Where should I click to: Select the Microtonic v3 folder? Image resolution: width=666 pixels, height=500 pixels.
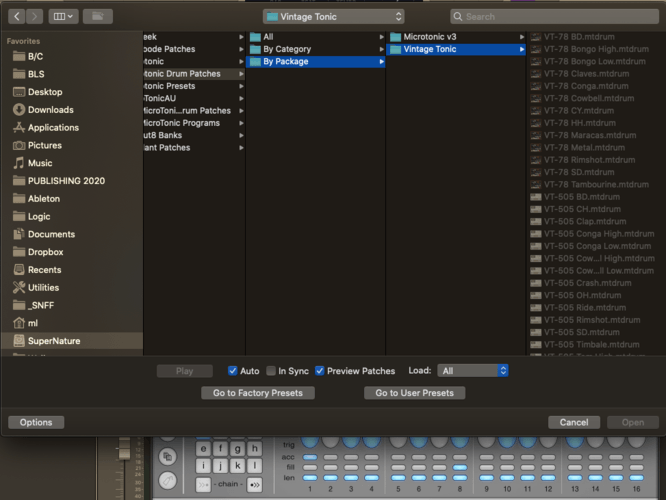pyautogui.click(x=456, y=37)
